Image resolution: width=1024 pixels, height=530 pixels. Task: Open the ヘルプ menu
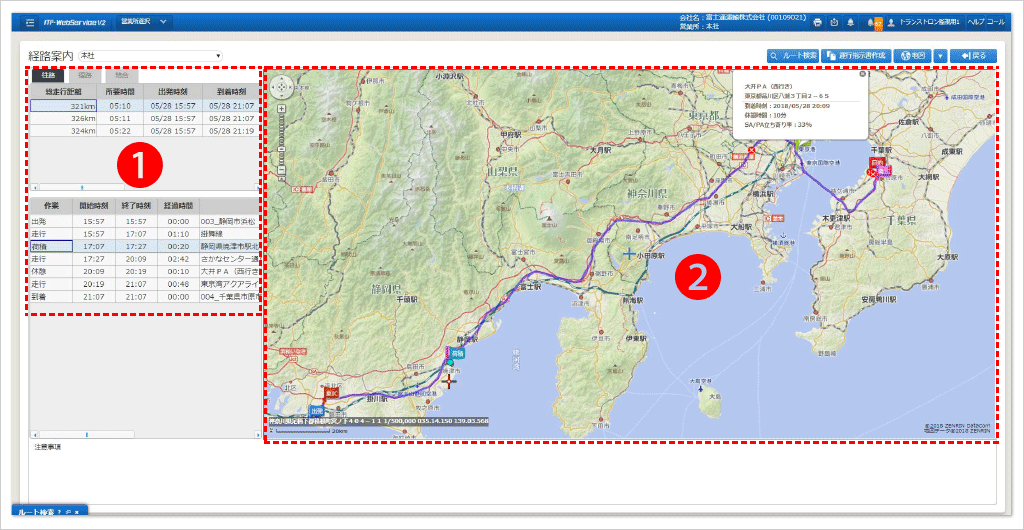click(x=975, y=22)
